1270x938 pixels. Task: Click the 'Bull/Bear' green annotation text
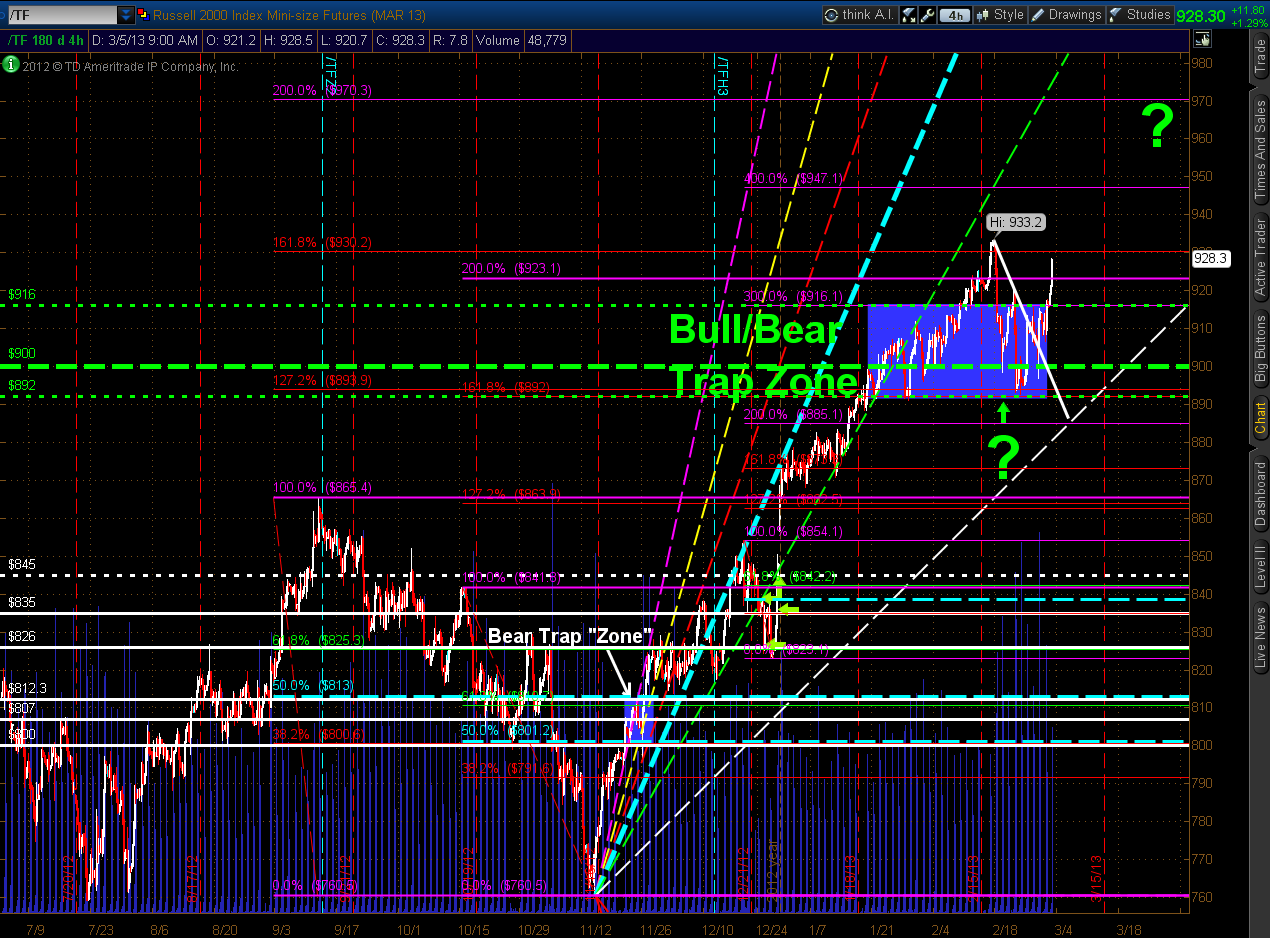coord(755,329)
